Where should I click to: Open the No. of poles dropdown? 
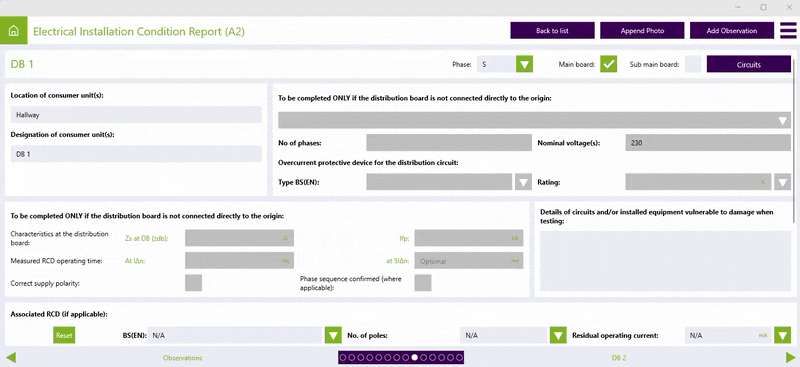[x=558, y=335]
